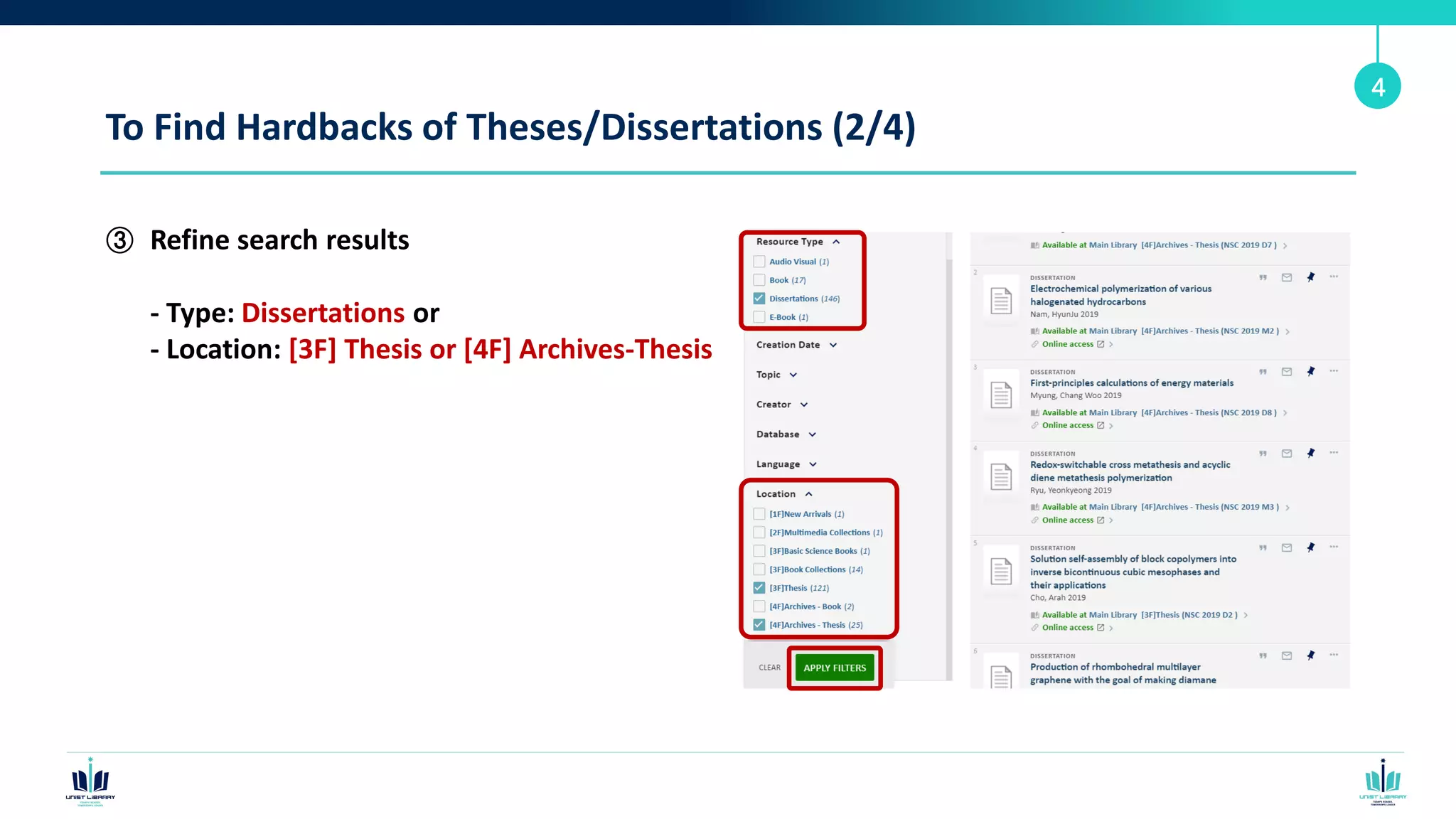Click the APPLY FILTERS button
This screenshot has width=1456, height=819.
point(835,668)
